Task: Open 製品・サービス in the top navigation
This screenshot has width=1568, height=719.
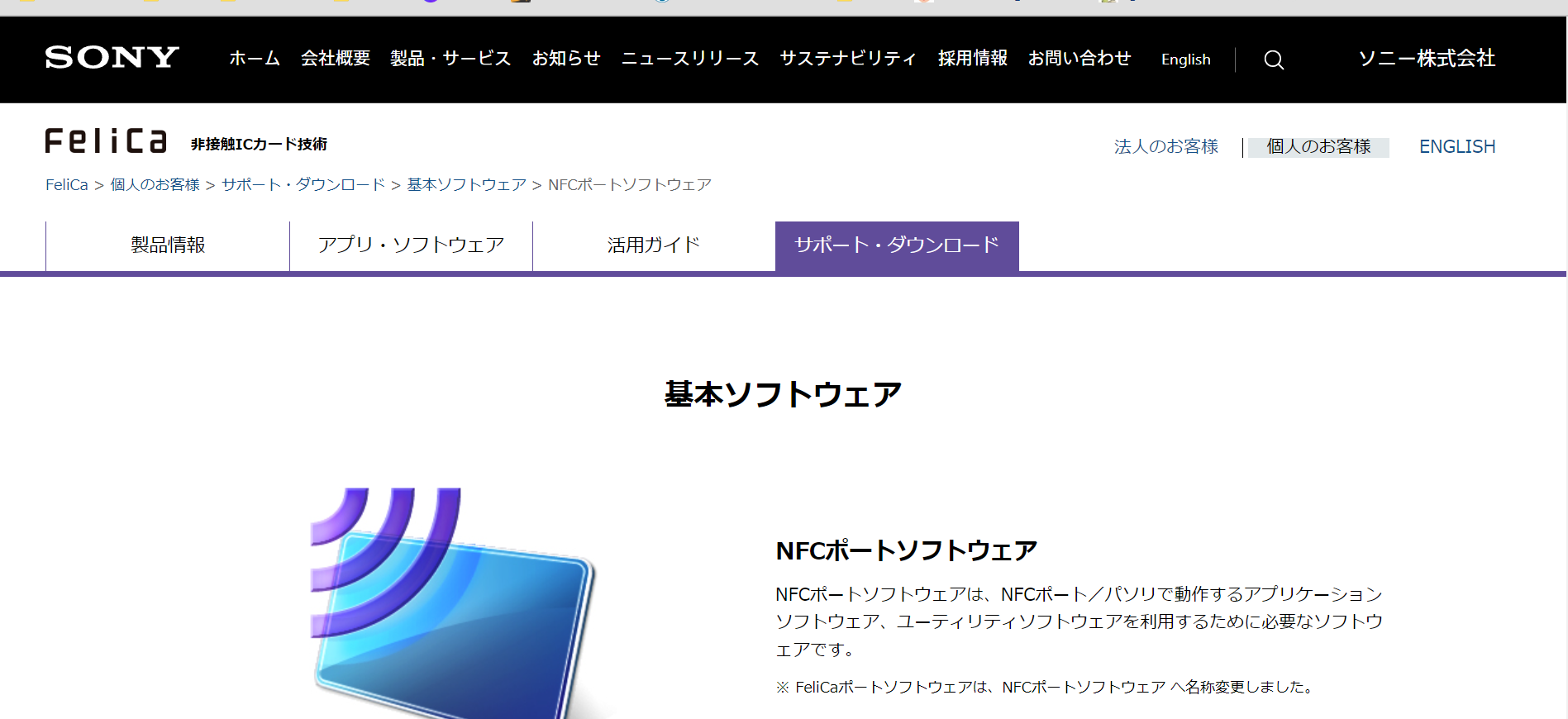Action: click(450, 59)
